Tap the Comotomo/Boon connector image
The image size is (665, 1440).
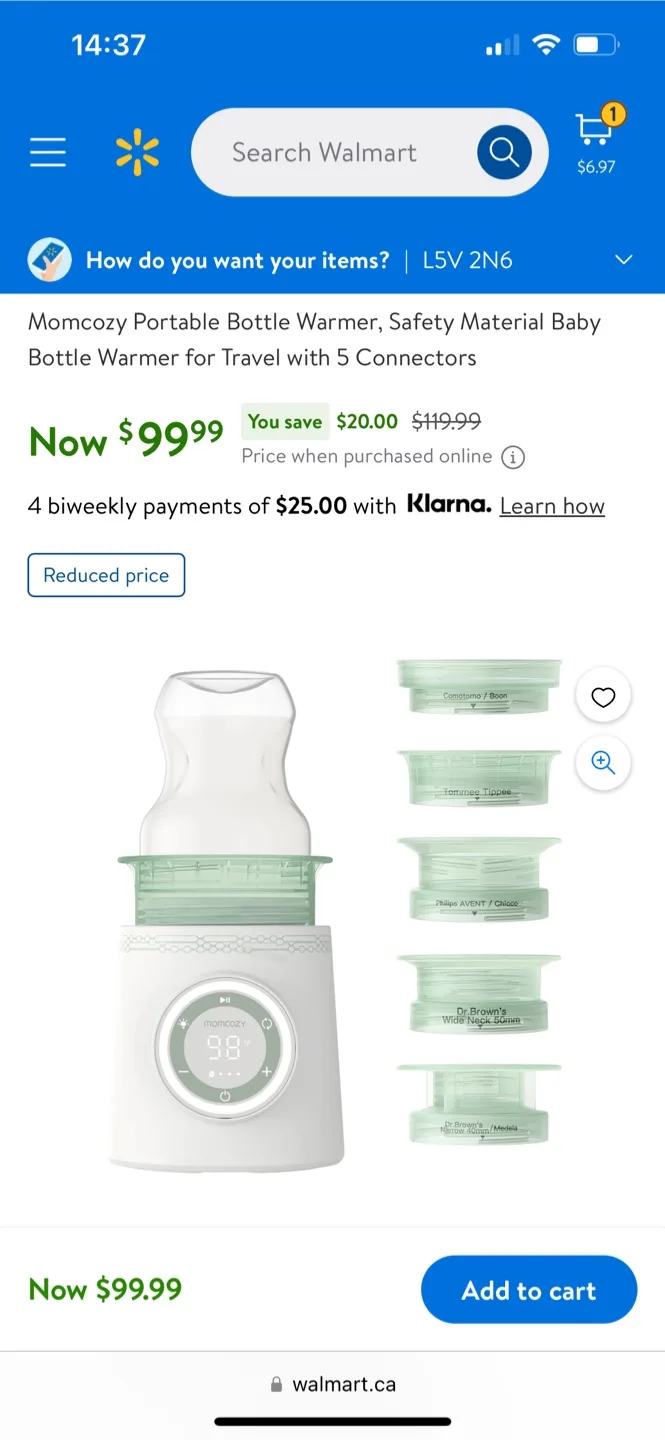pos(478,690)
